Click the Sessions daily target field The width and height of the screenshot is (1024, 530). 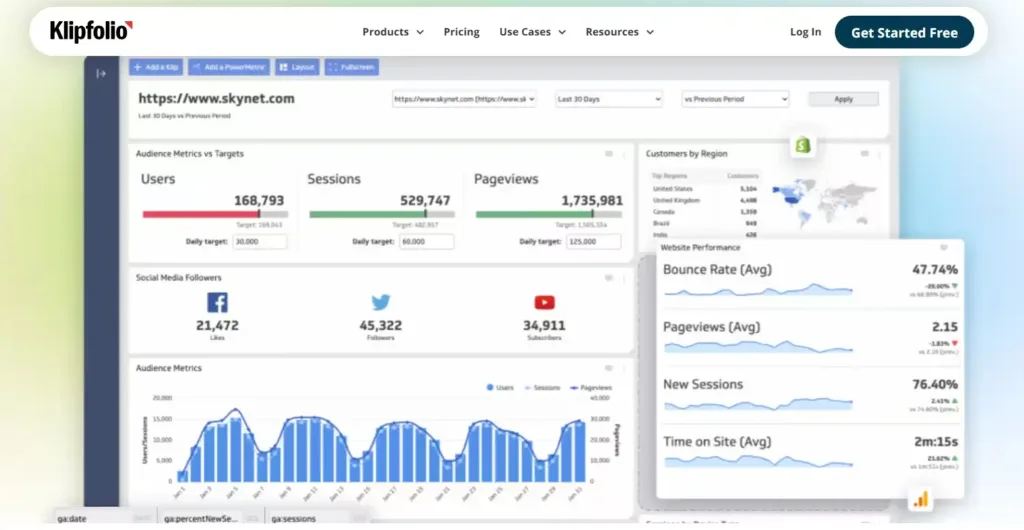click(x=426, y=242)
